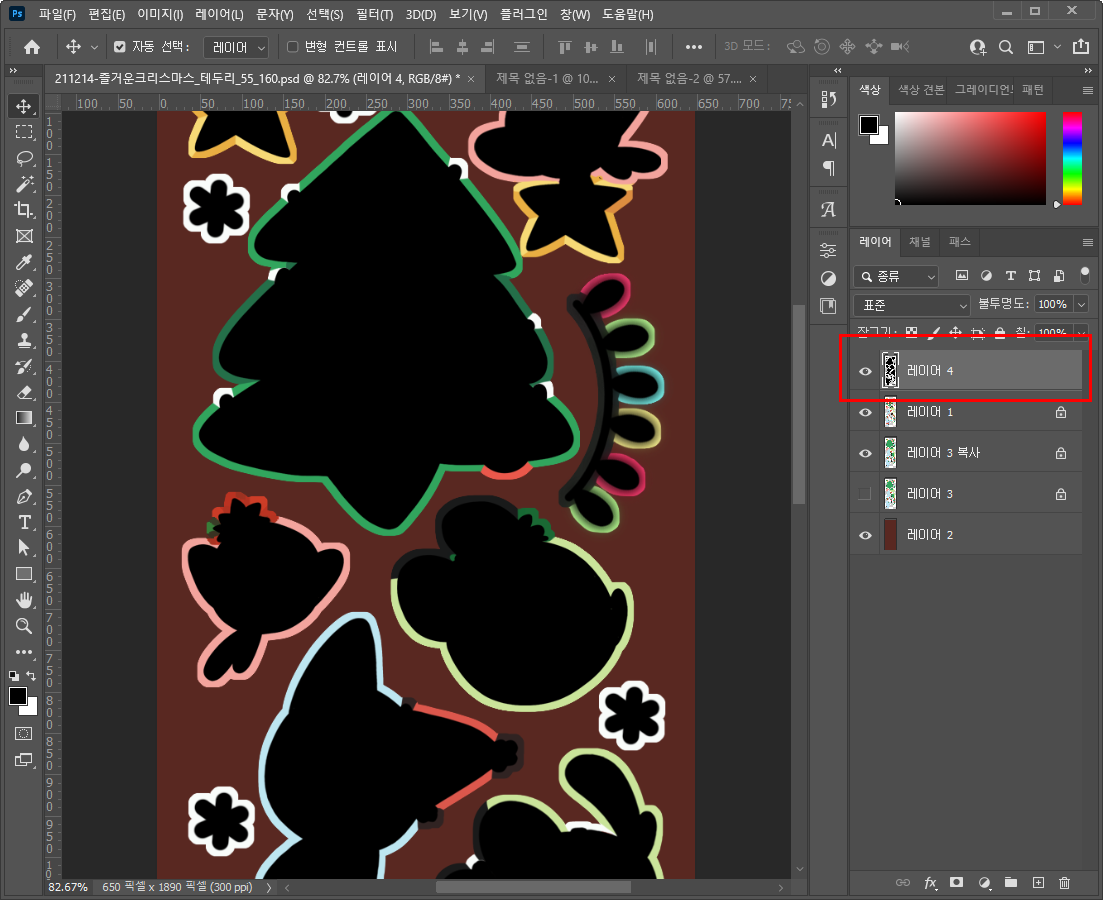Screen dimensions: 1103x900
Task: Select the Healing Brush tool
Action: click(x=24, y=289)
